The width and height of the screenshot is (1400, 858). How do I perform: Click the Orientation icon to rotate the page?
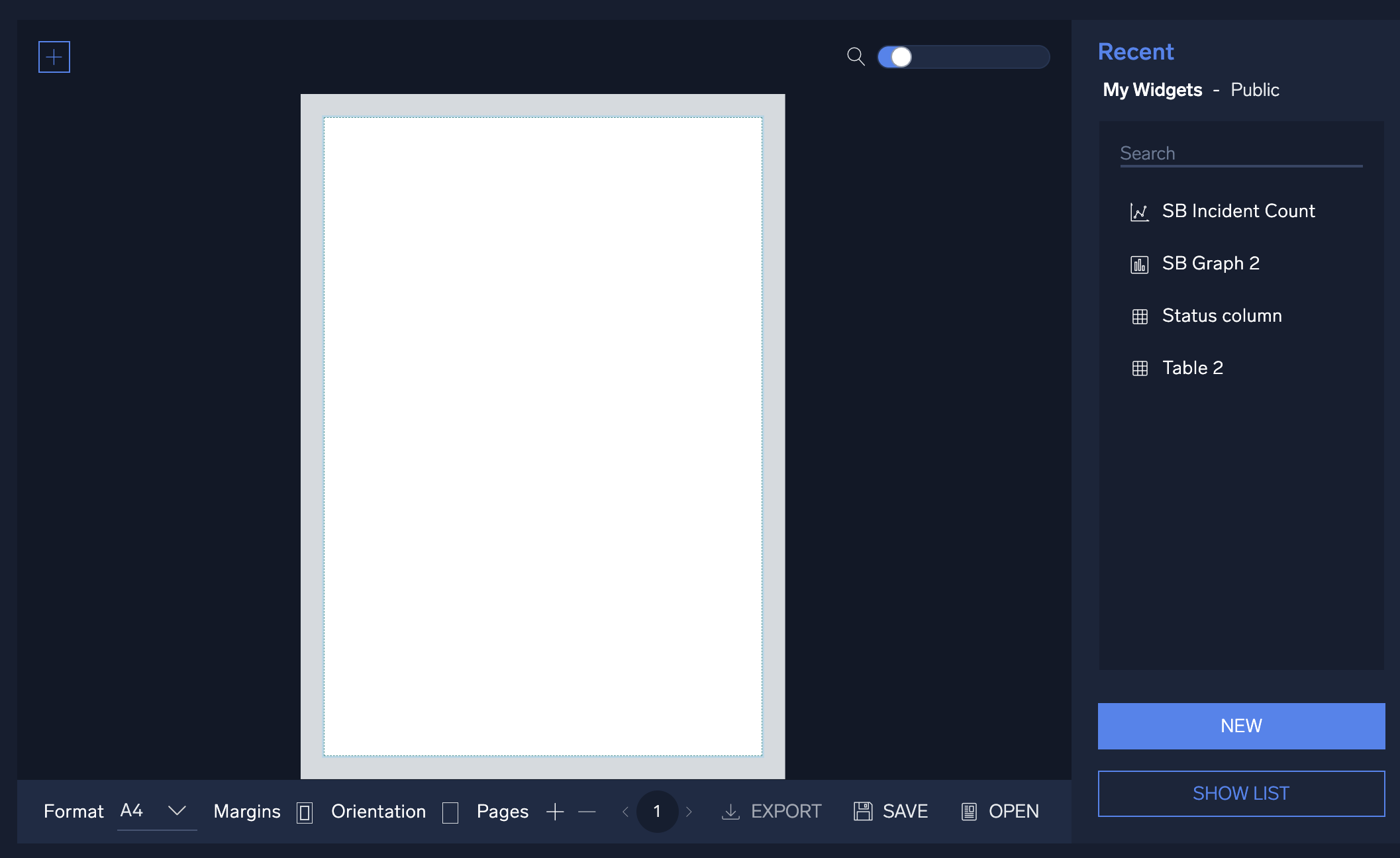(450, 812)
